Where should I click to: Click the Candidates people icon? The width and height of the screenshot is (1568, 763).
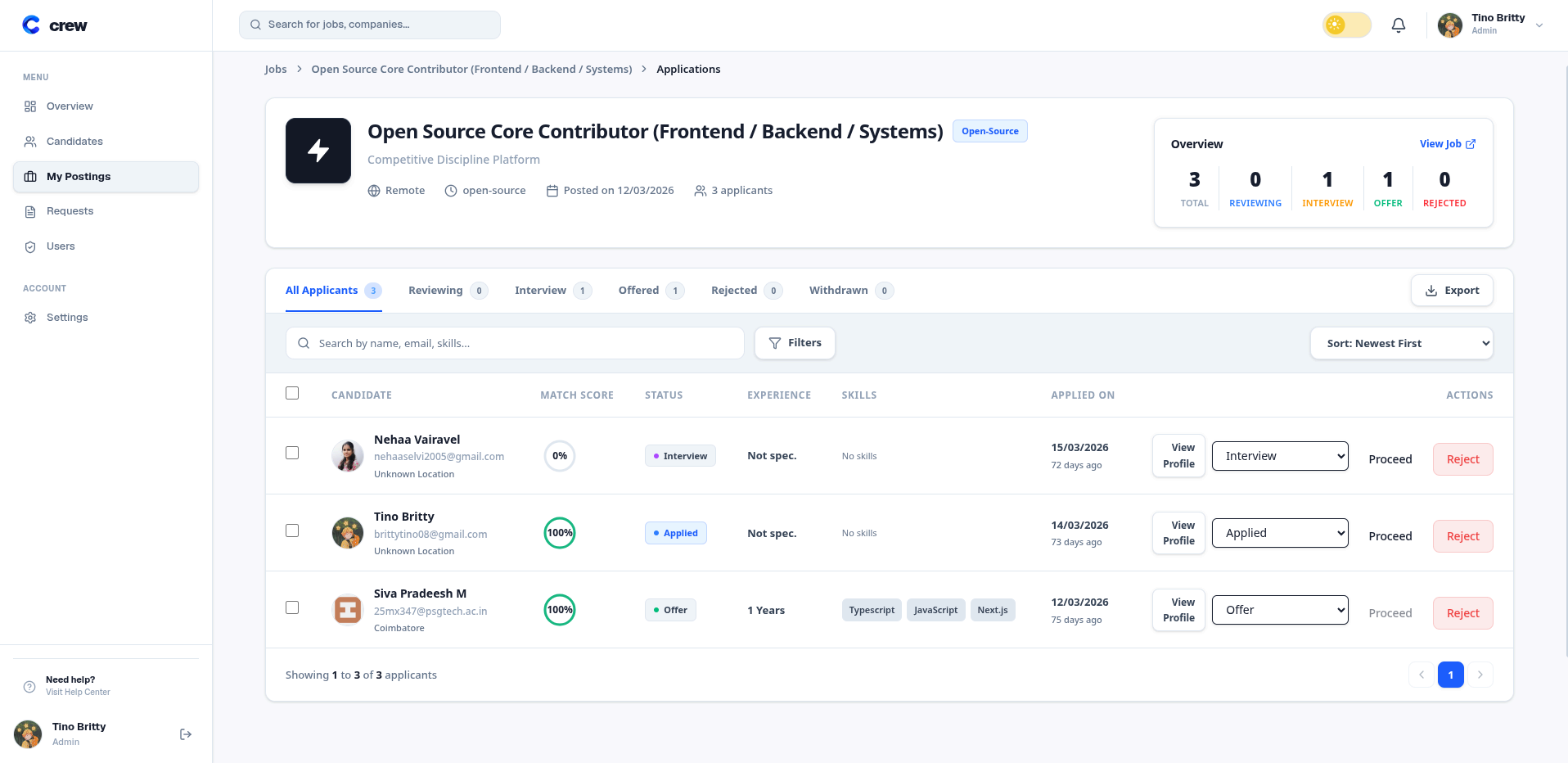coord(30,142)
